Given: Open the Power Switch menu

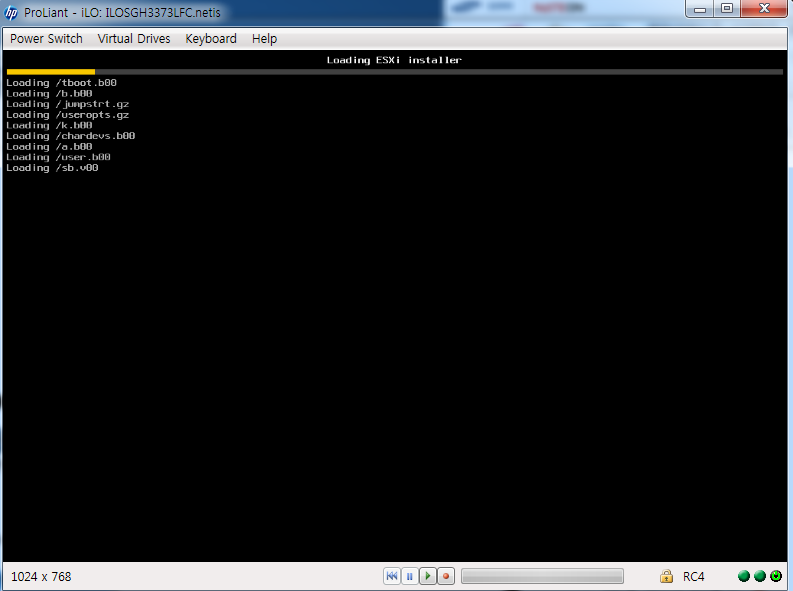Looking at the screenshot, I should [x=46, y=39].
